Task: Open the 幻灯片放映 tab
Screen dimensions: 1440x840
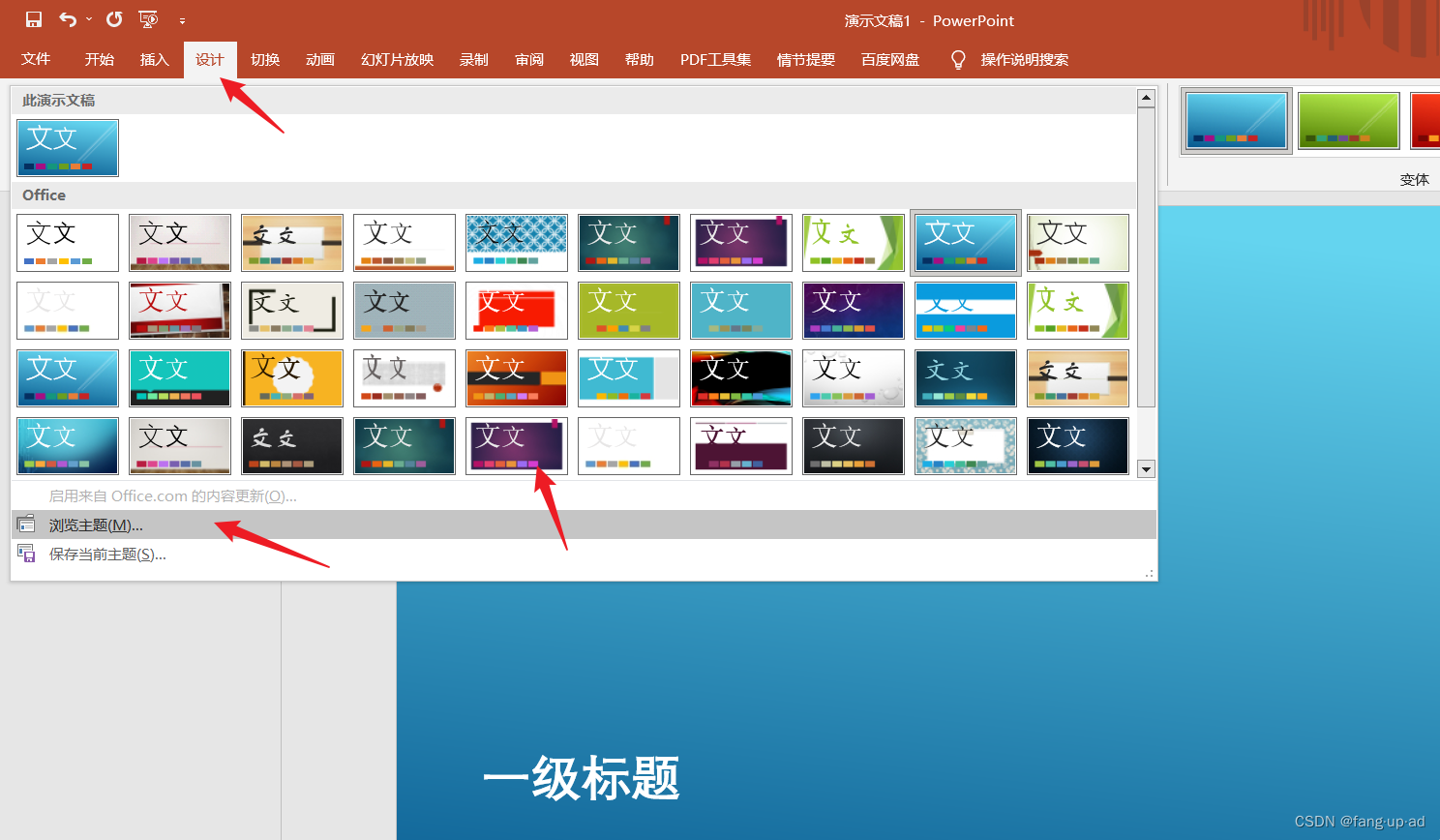Action: pos(397,59)
